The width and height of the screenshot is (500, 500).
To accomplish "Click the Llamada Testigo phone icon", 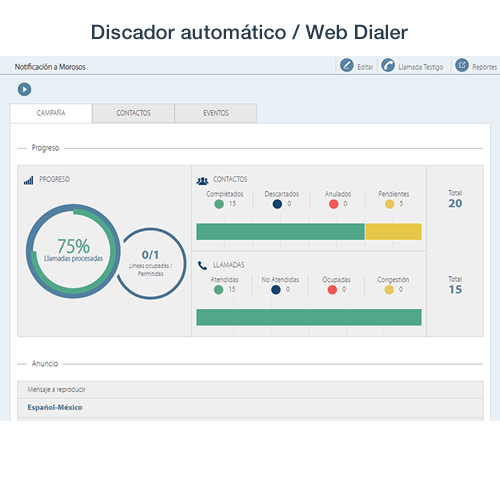I will [x=388, y=65].
